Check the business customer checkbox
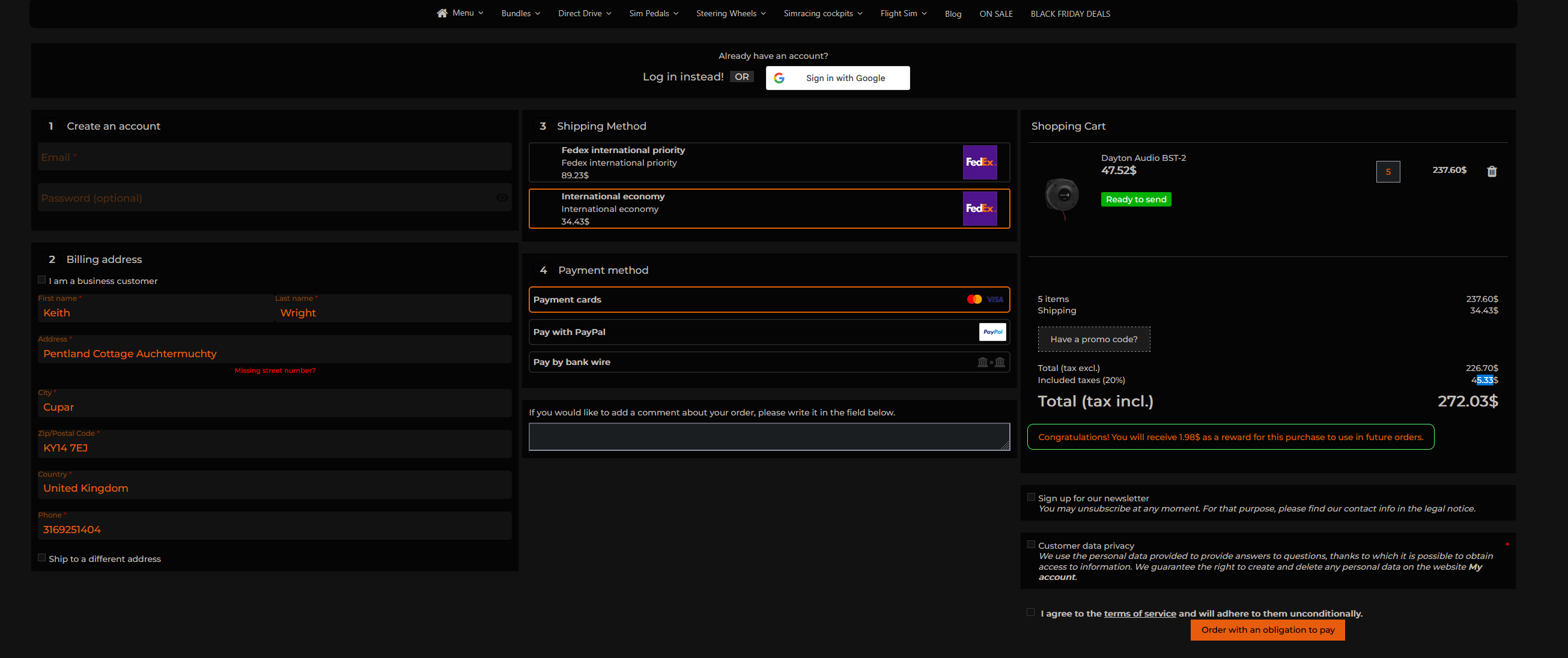 [42, 280]
